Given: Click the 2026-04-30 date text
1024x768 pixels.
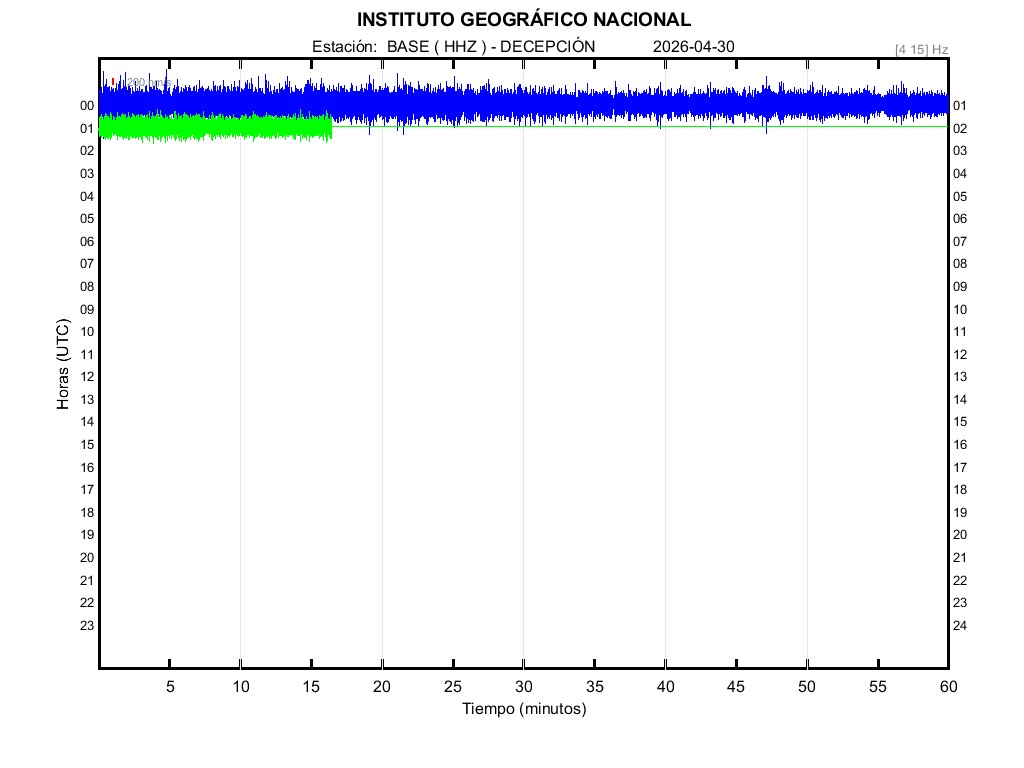Looking at the screenshot, I should [693, 46].
